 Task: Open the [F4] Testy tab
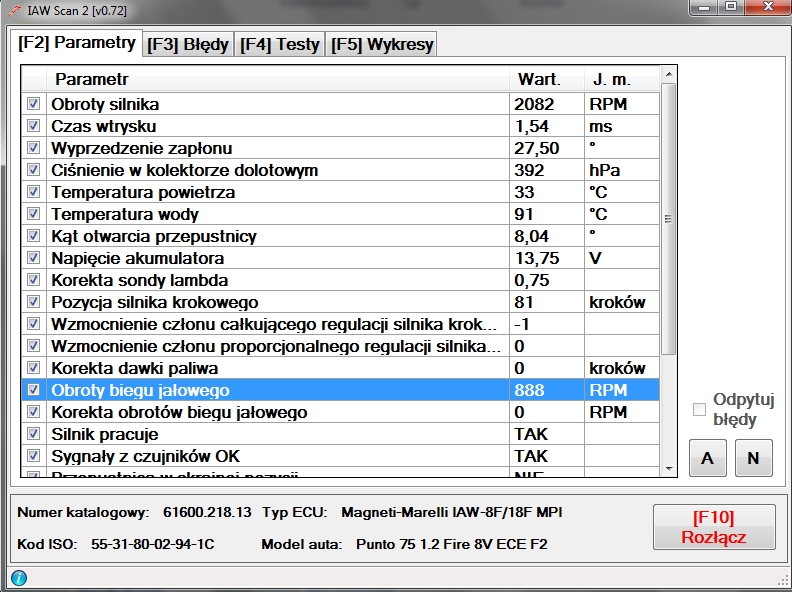coord(280,44)
